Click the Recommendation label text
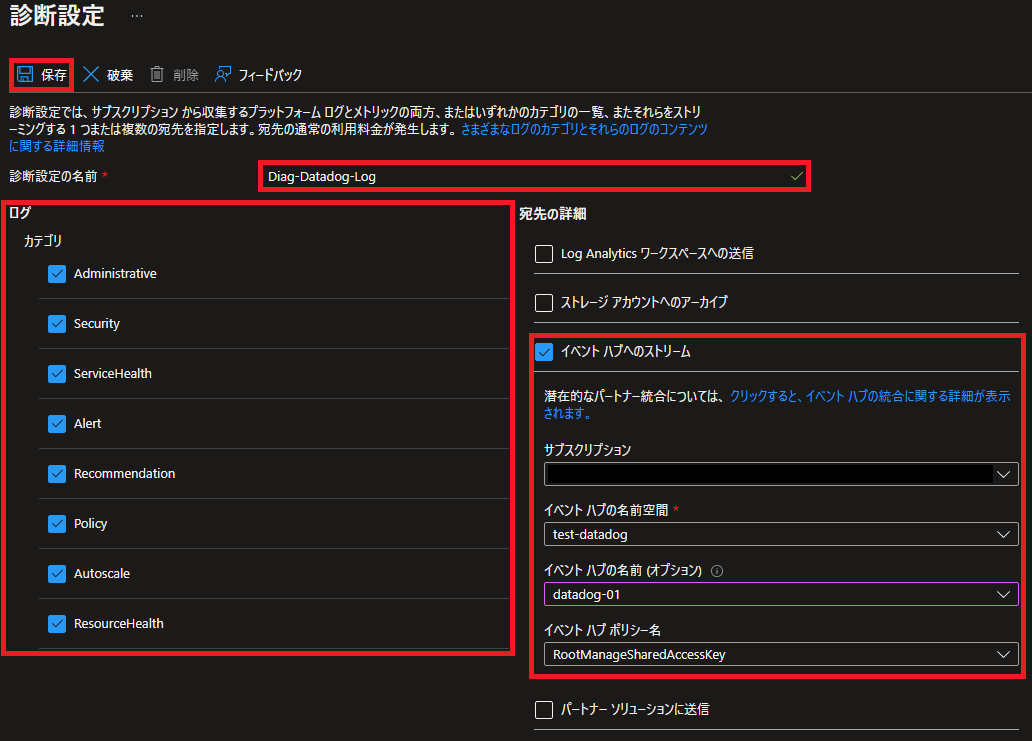 tap(124, 474)
